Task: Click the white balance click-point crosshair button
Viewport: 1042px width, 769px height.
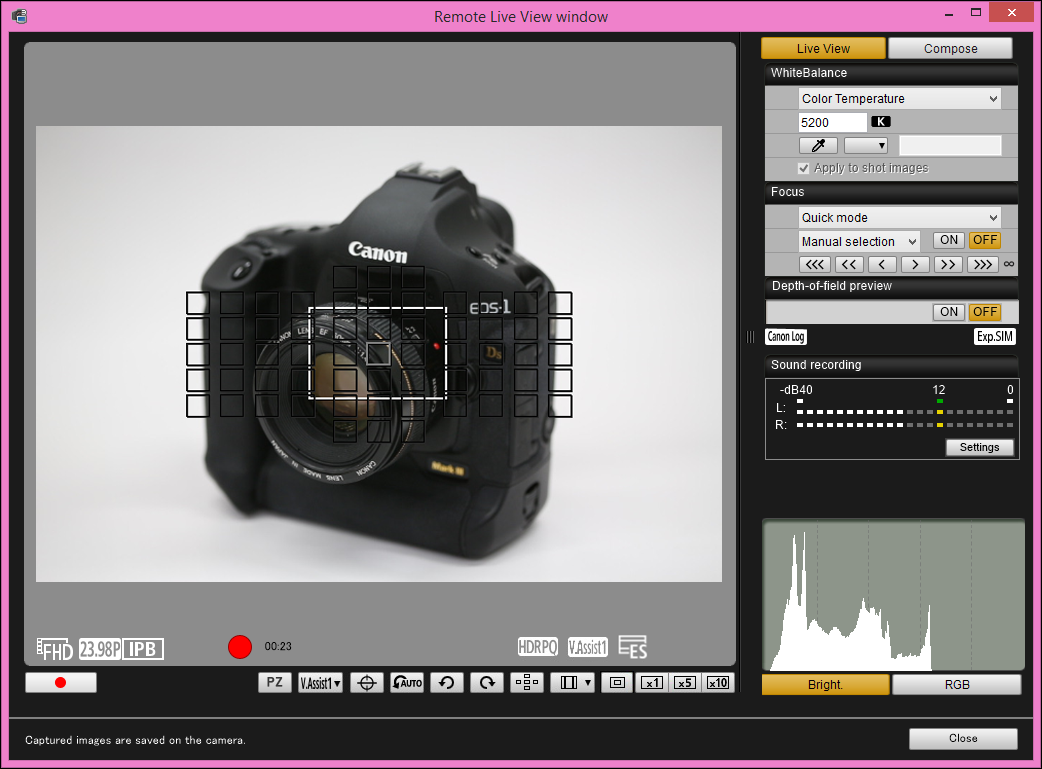Action: click(367, 683)
